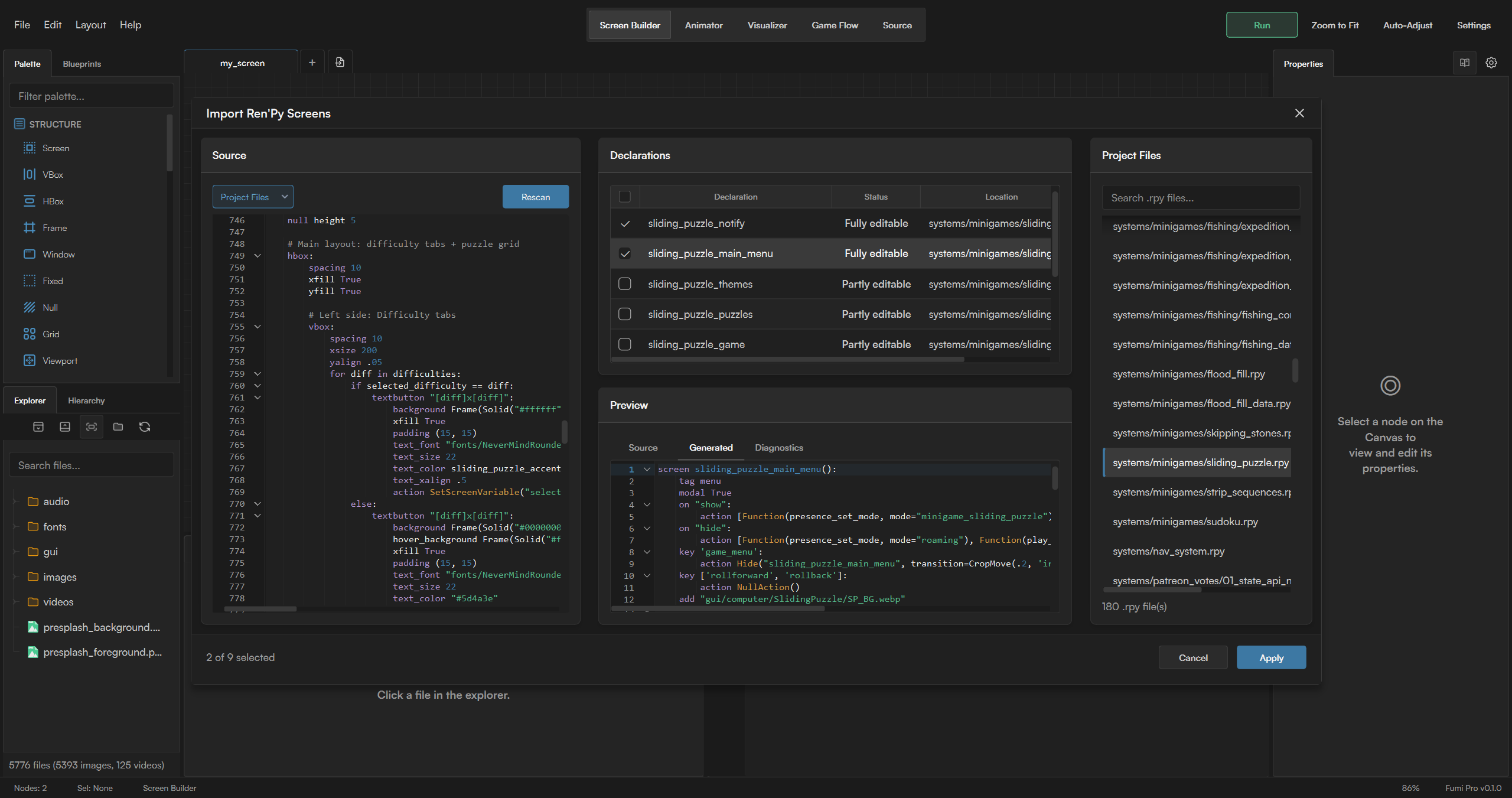The height and width of the screenshot is (798, 1512).
Task: Collapse the for loop fold at line 759
Action: click(258, 374)
